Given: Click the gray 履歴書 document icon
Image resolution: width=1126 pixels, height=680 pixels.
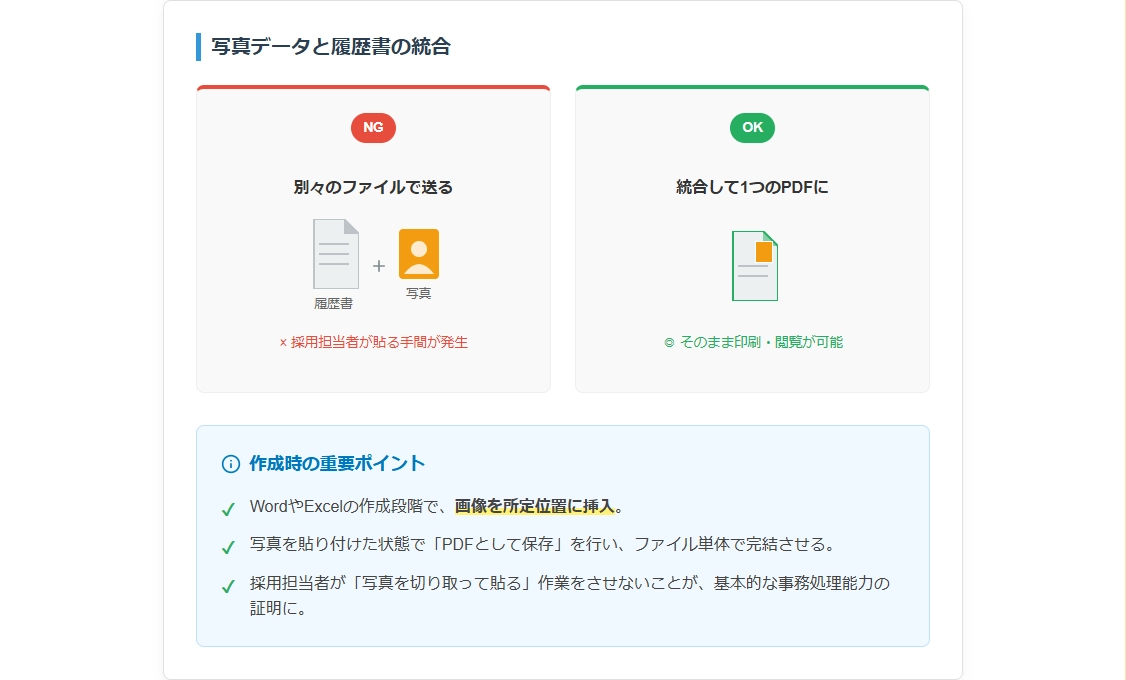Looking at the screenshot, I should pyautogui.click(x=335, y=254).
